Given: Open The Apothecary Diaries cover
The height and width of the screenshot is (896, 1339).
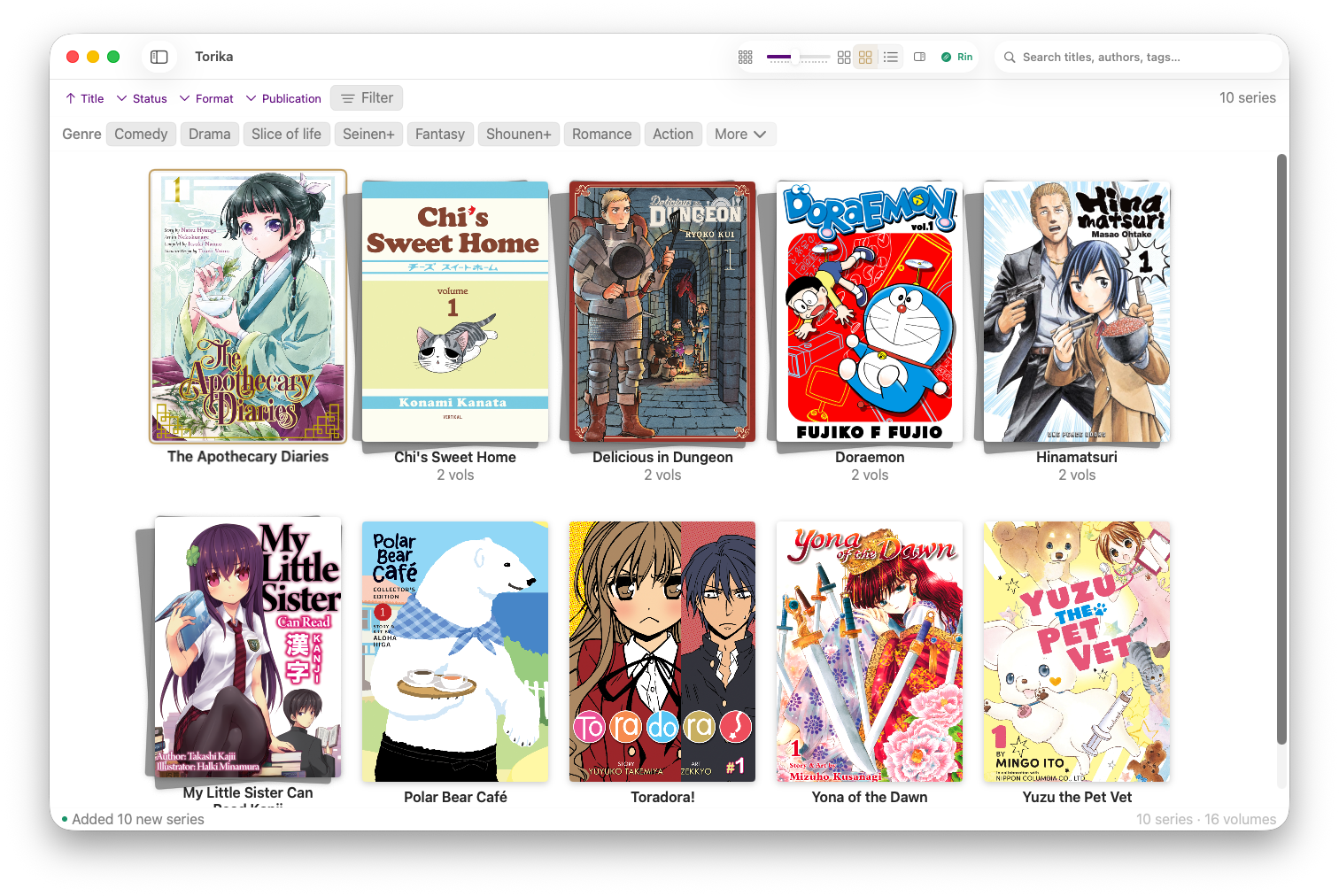Looking at the screenshot, I should tap(248, 306).
